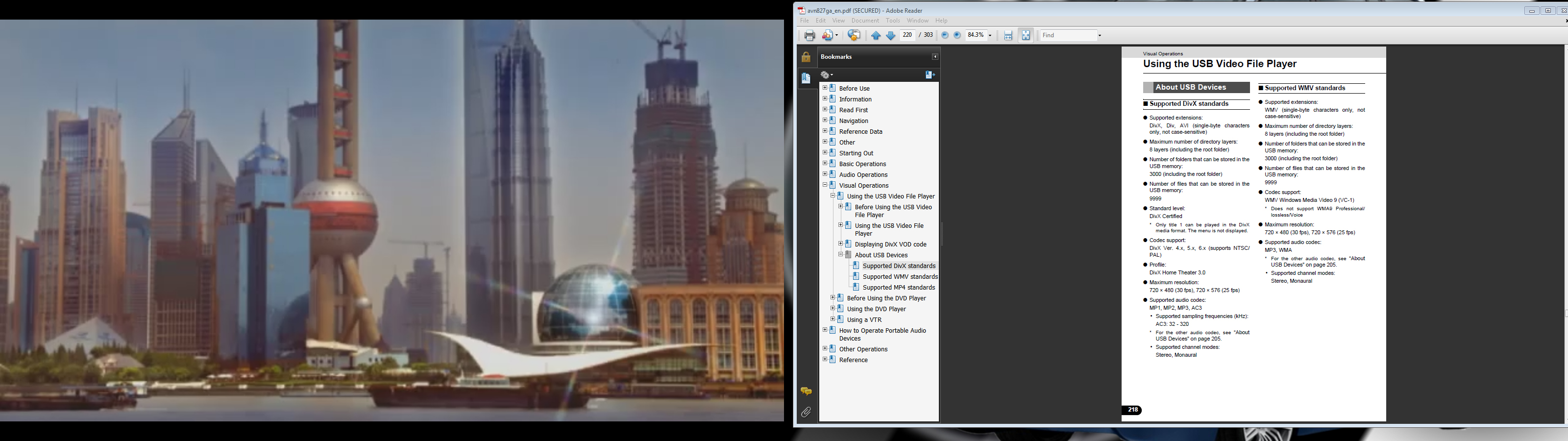Click the page number 218 footer label
Image resolution: width=1568 pixels, height=441 pixels.
[x=1132, y=410]
